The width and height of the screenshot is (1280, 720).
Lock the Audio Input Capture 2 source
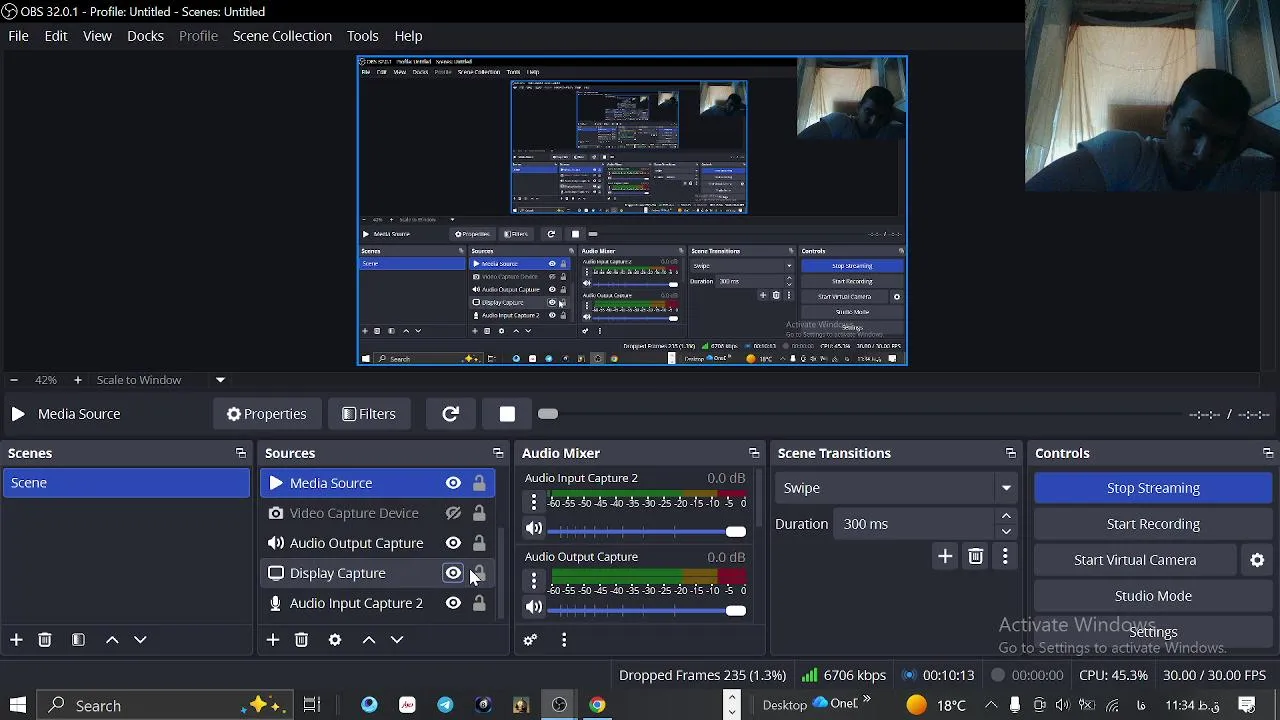(x=479, y=603)
